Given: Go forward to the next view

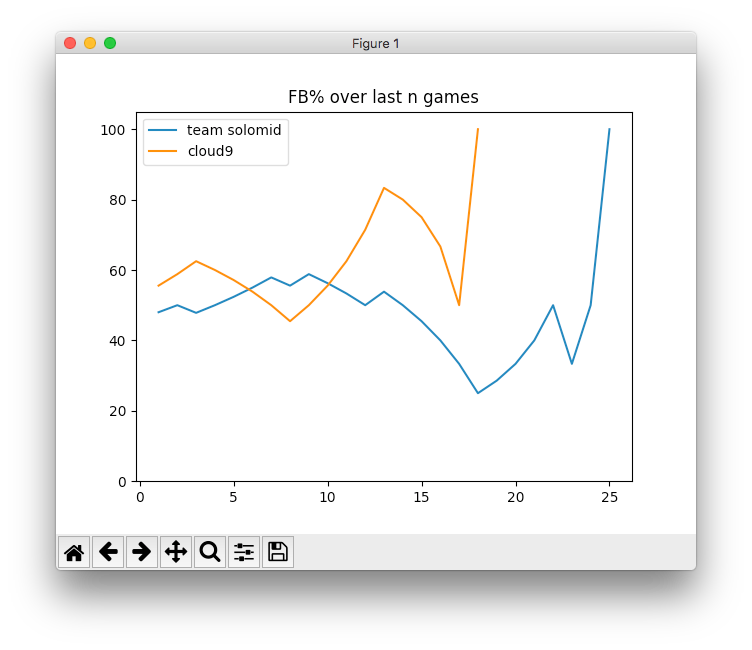Looking at the screenshot, I should [x=142, y=552].
